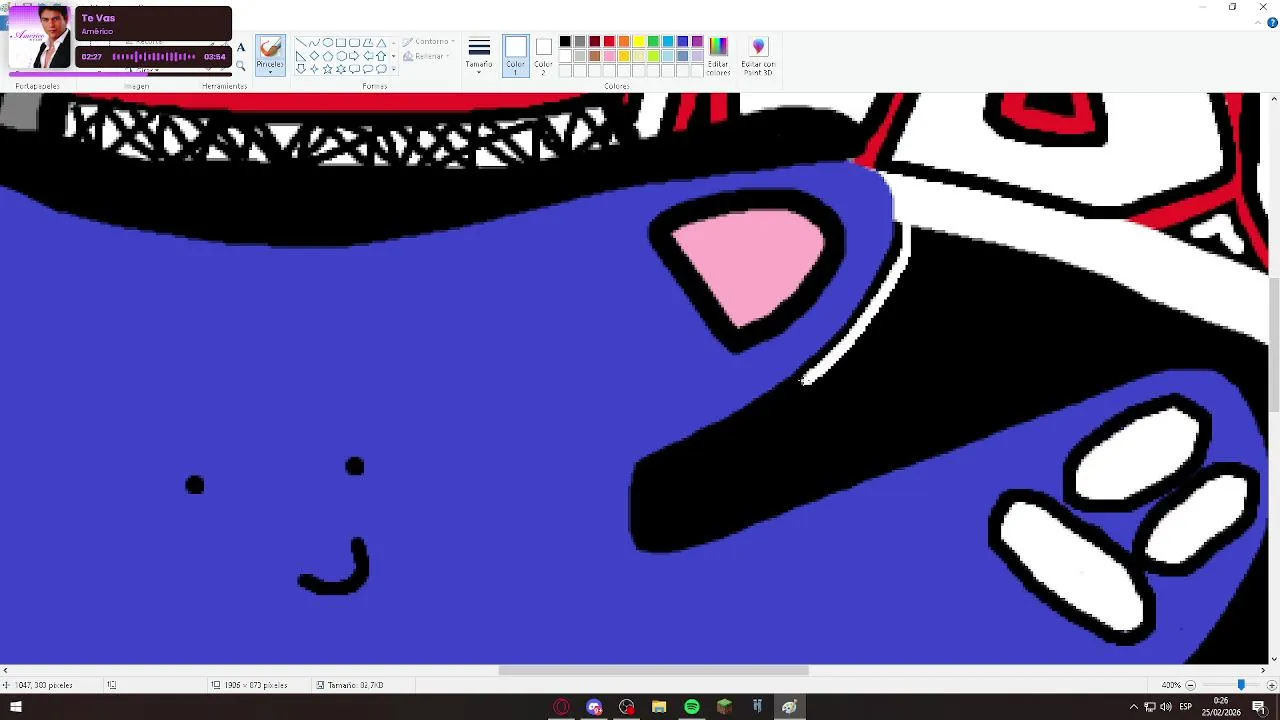Choose the black color swatch
The image size is (1280, 720).
pyautogui.click(x=565, y=41)
